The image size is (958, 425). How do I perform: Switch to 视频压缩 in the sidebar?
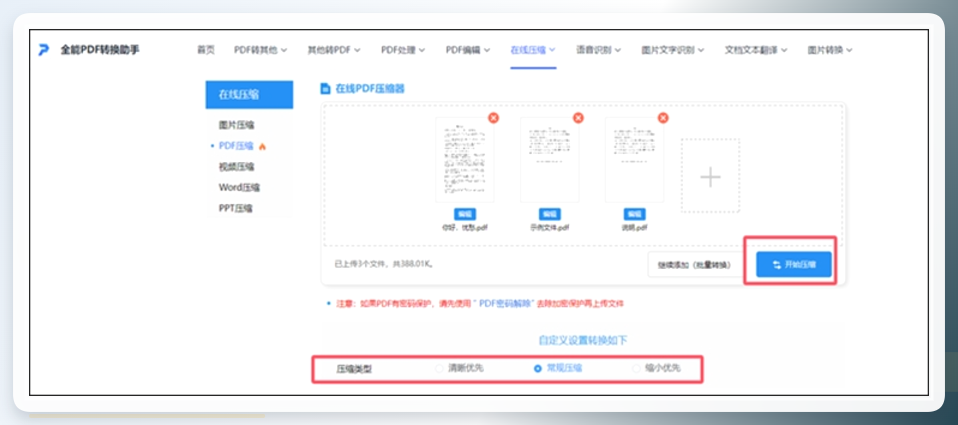(236, 167)
